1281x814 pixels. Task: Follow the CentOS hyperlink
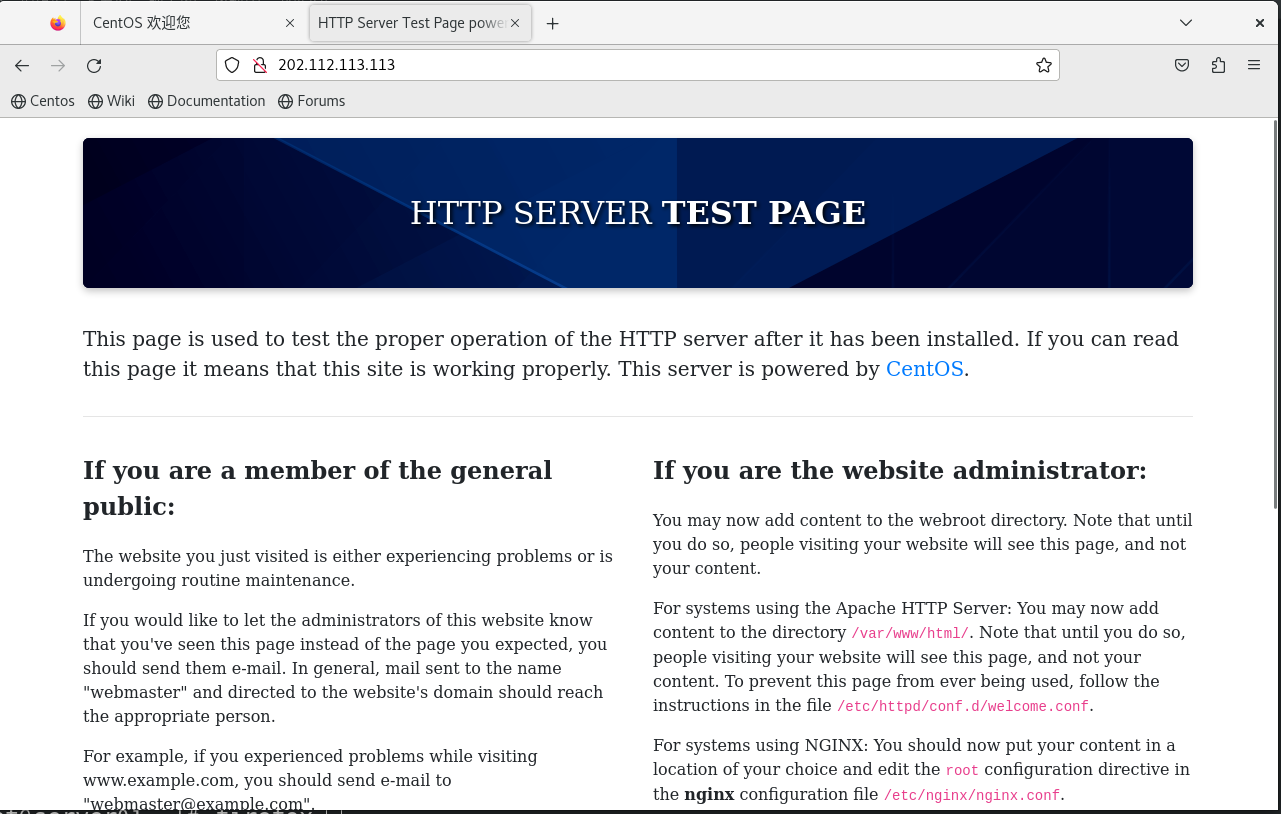click(x=925, y=369)
